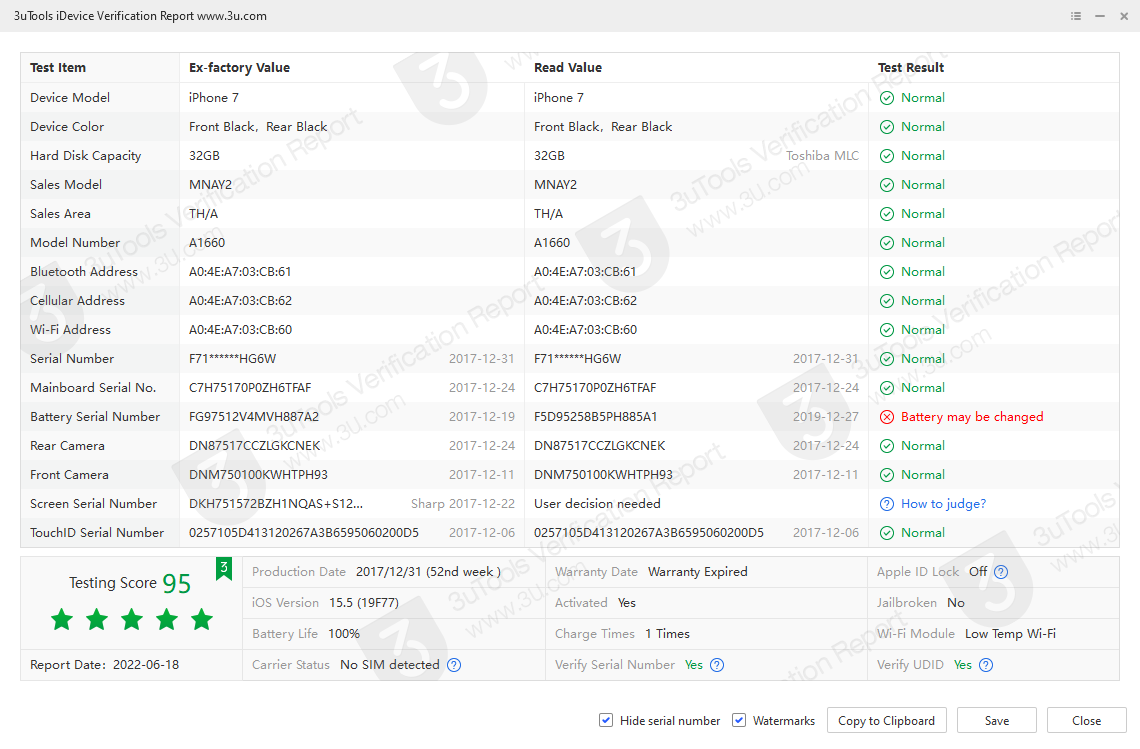
Task: Click Bluetooth Address Normal check icon
Action: coord(886,272)
